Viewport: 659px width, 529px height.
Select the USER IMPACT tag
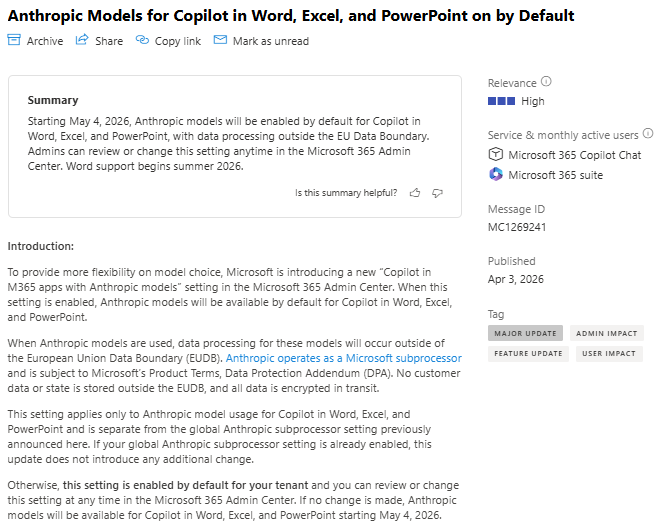[609, 353]
